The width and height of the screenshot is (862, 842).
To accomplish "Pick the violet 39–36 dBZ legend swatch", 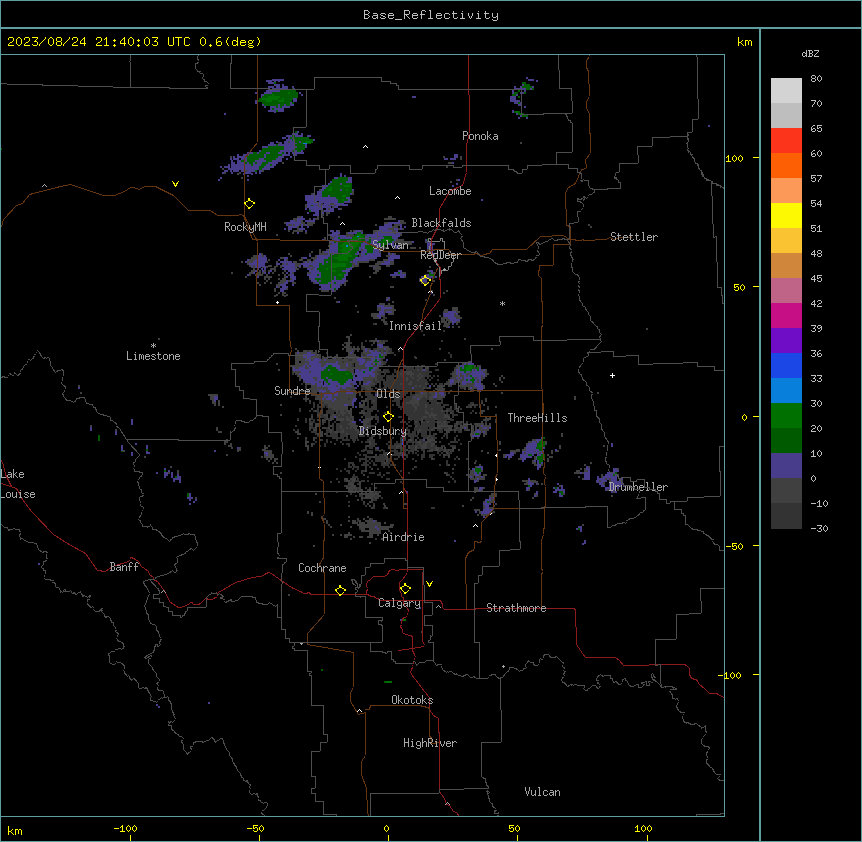I will [x=786, y=341].
